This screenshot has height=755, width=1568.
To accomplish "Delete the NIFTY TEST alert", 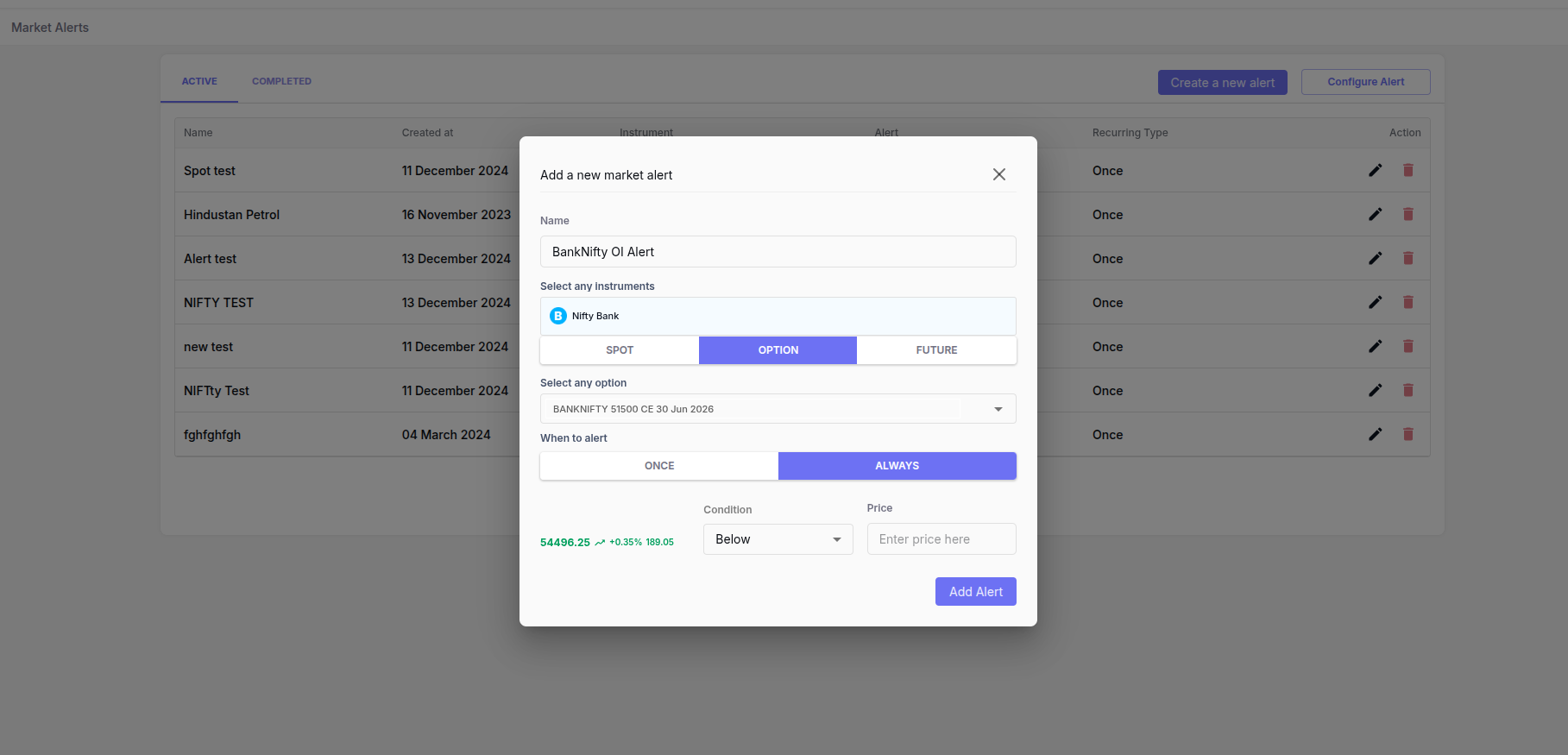I will point(1408,302).
